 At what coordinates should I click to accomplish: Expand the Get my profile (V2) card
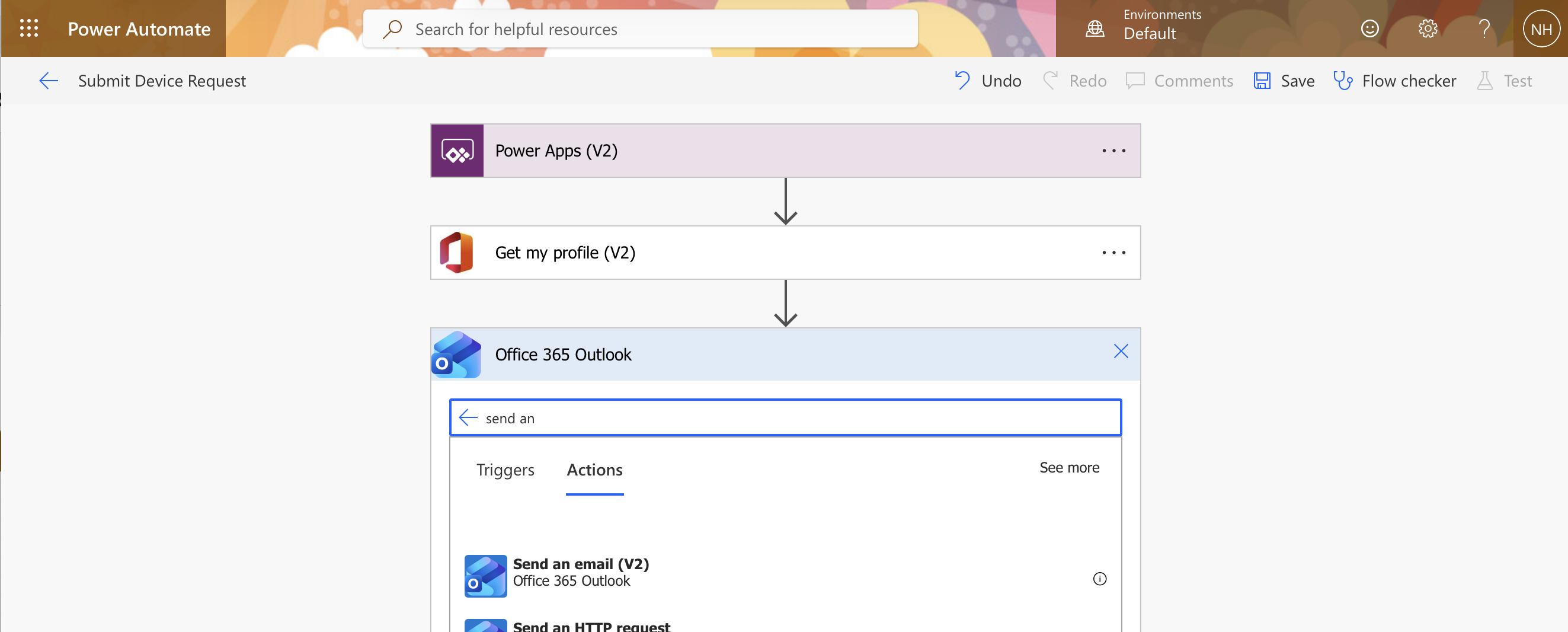click(x=785, y=253)
